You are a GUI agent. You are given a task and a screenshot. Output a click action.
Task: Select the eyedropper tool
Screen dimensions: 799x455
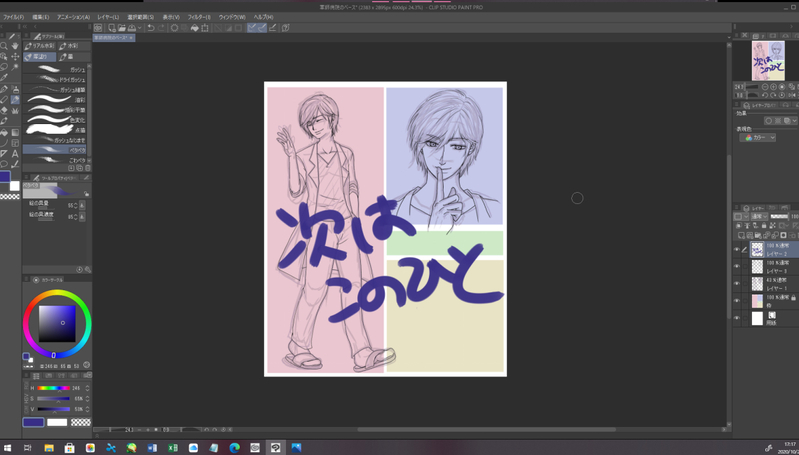pyautogui.click(x=5, y=78)
